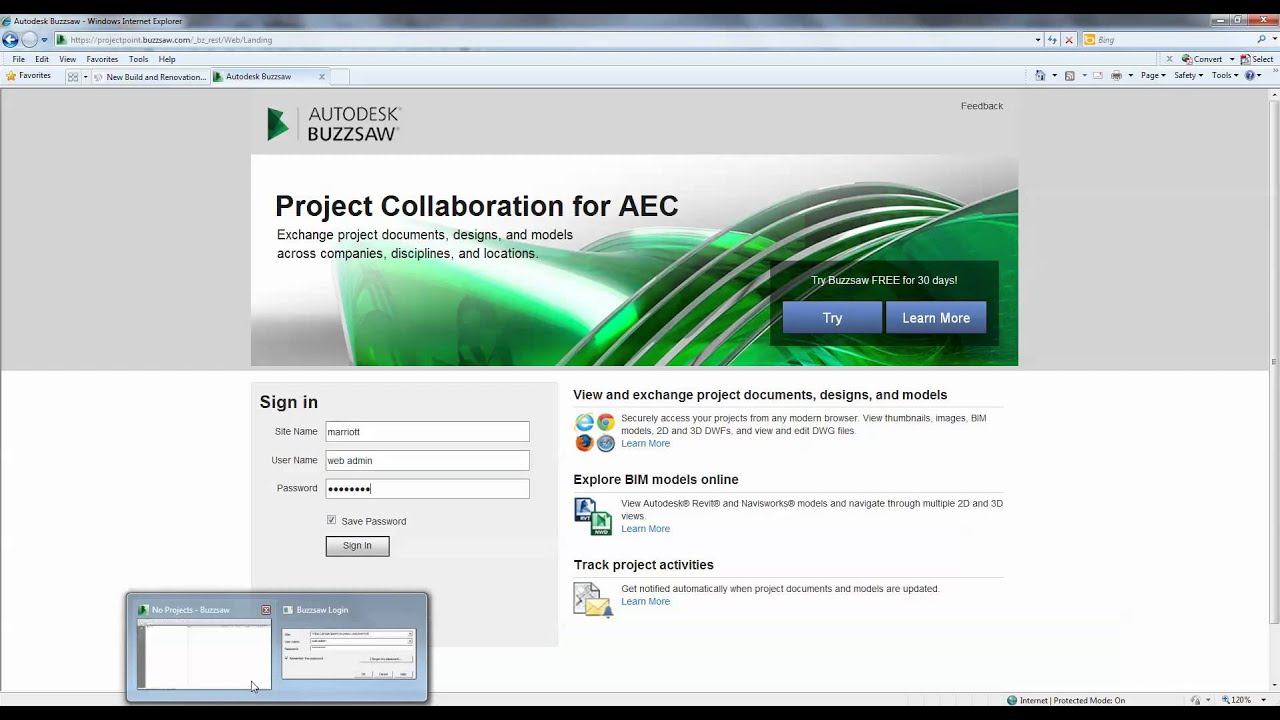1280x720 pixels.
Task: Click the Revit and Navisworks models icon
Action: pyautogui.click(x=592, y=517)
